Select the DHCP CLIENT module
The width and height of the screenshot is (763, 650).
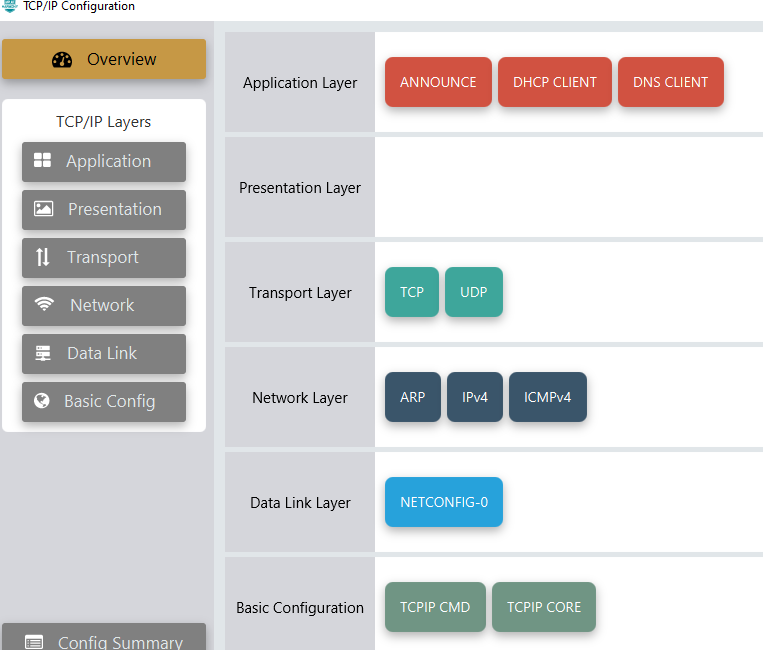pyautogui.click(x=554, y=82)
